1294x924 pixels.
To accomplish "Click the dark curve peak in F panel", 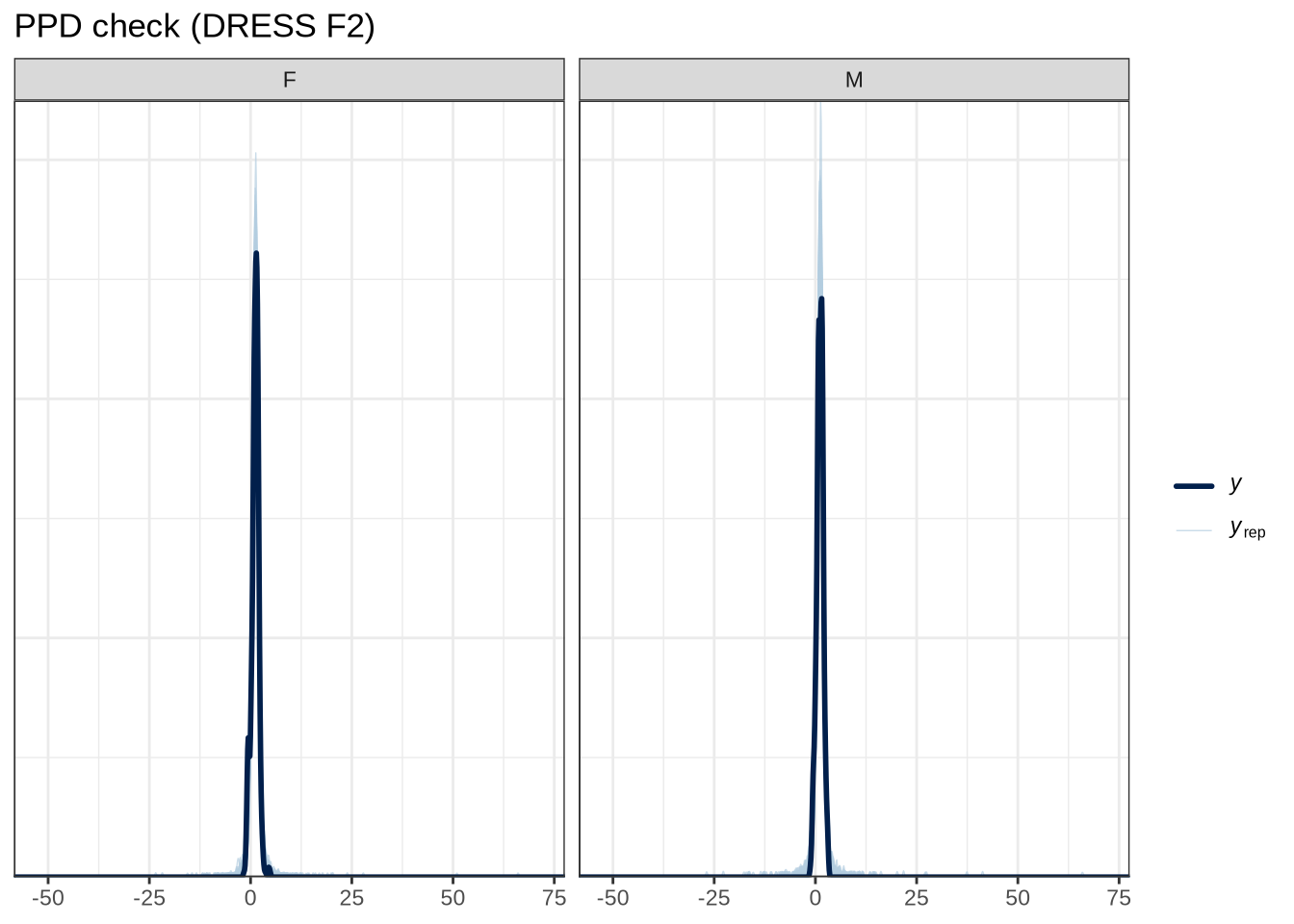I will point(256,253).
